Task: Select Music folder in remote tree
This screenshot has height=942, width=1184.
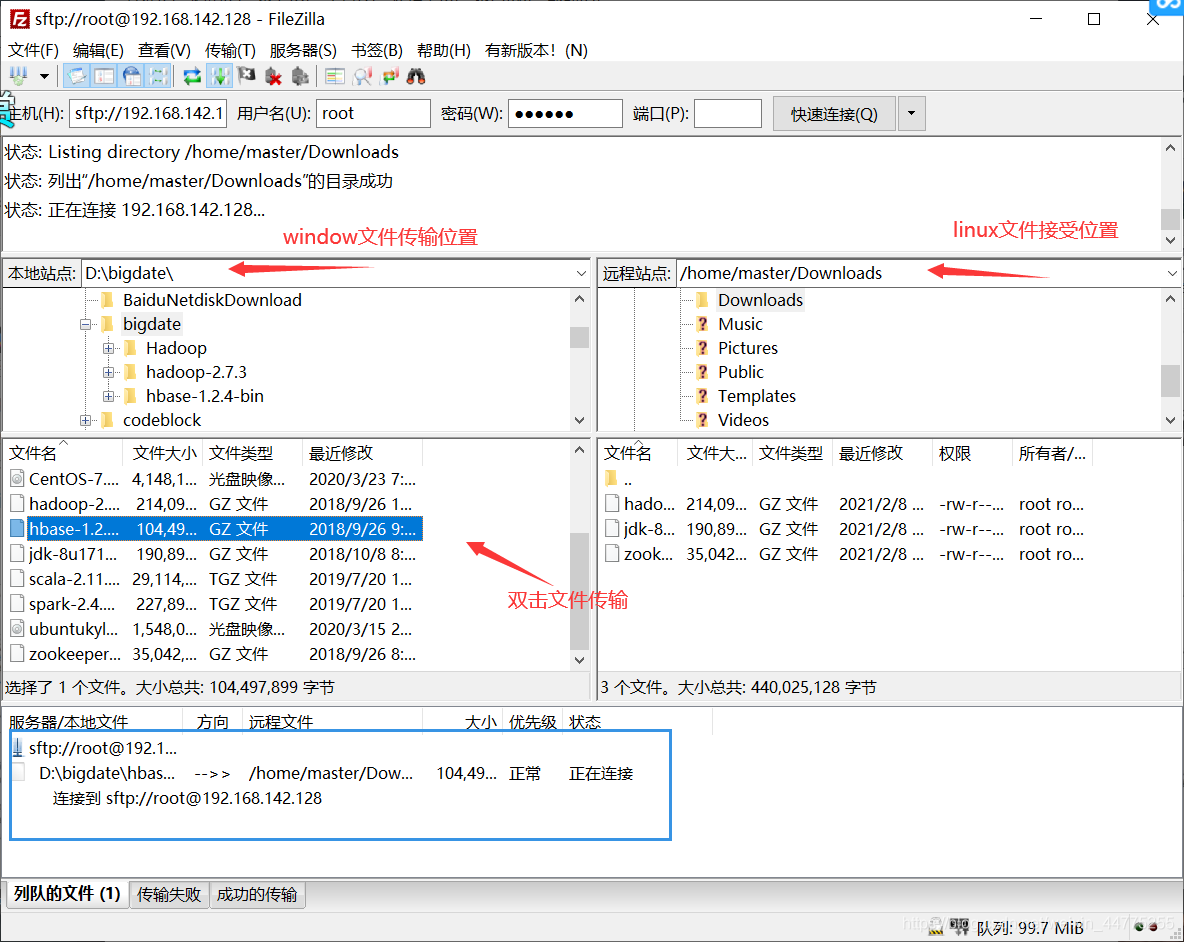Action: (740, 325)
